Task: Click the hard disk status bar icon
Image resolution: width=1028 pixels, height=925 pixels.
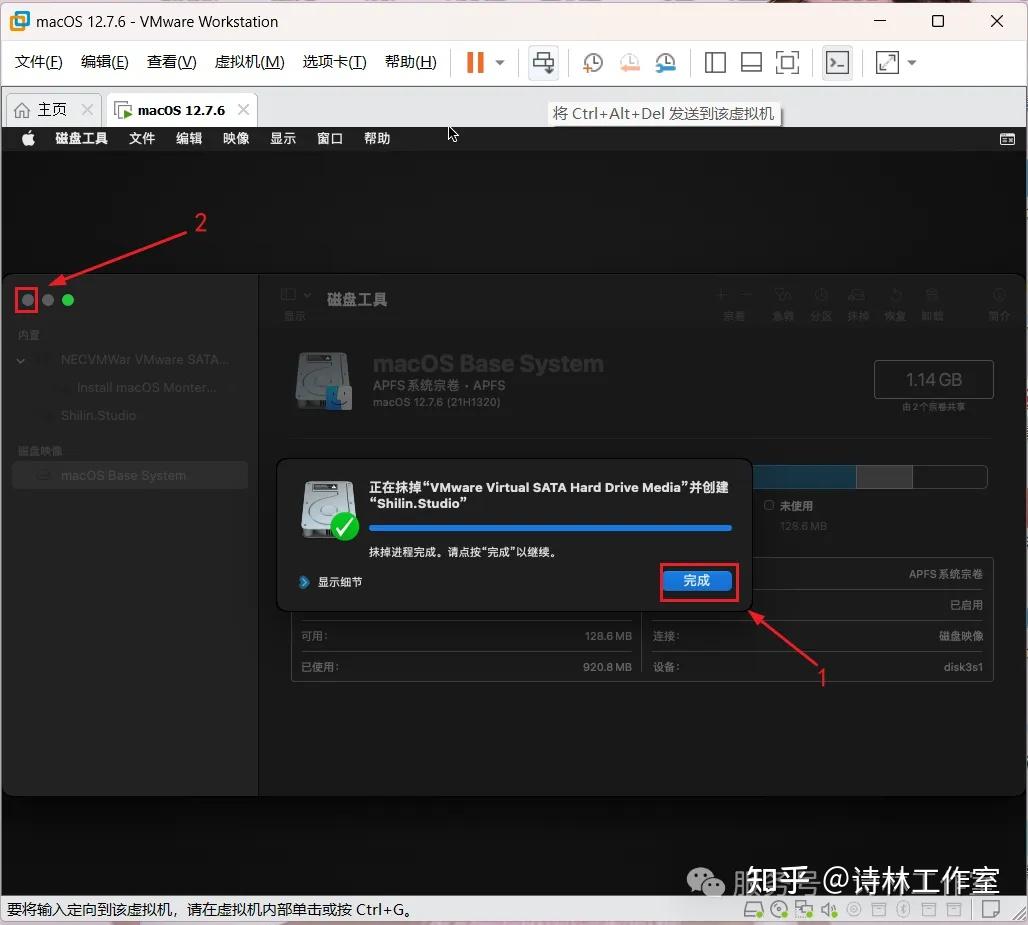Action: tap(753, 910)
